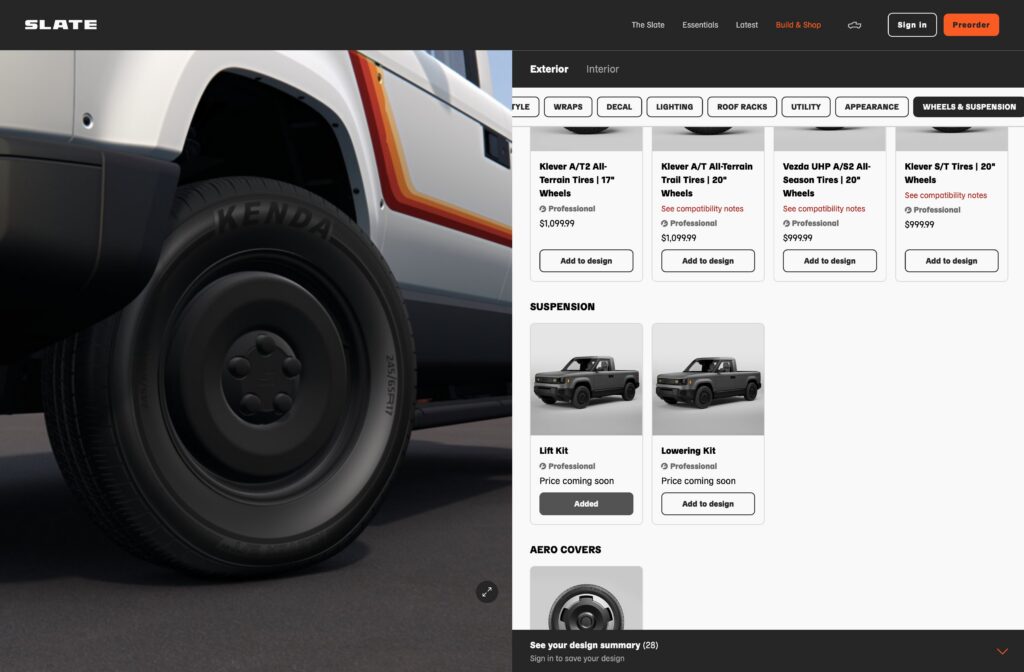Click the 'See your design summary' text
The height and width of the screenshot is (672, 1024).
[x=584, y=645]
